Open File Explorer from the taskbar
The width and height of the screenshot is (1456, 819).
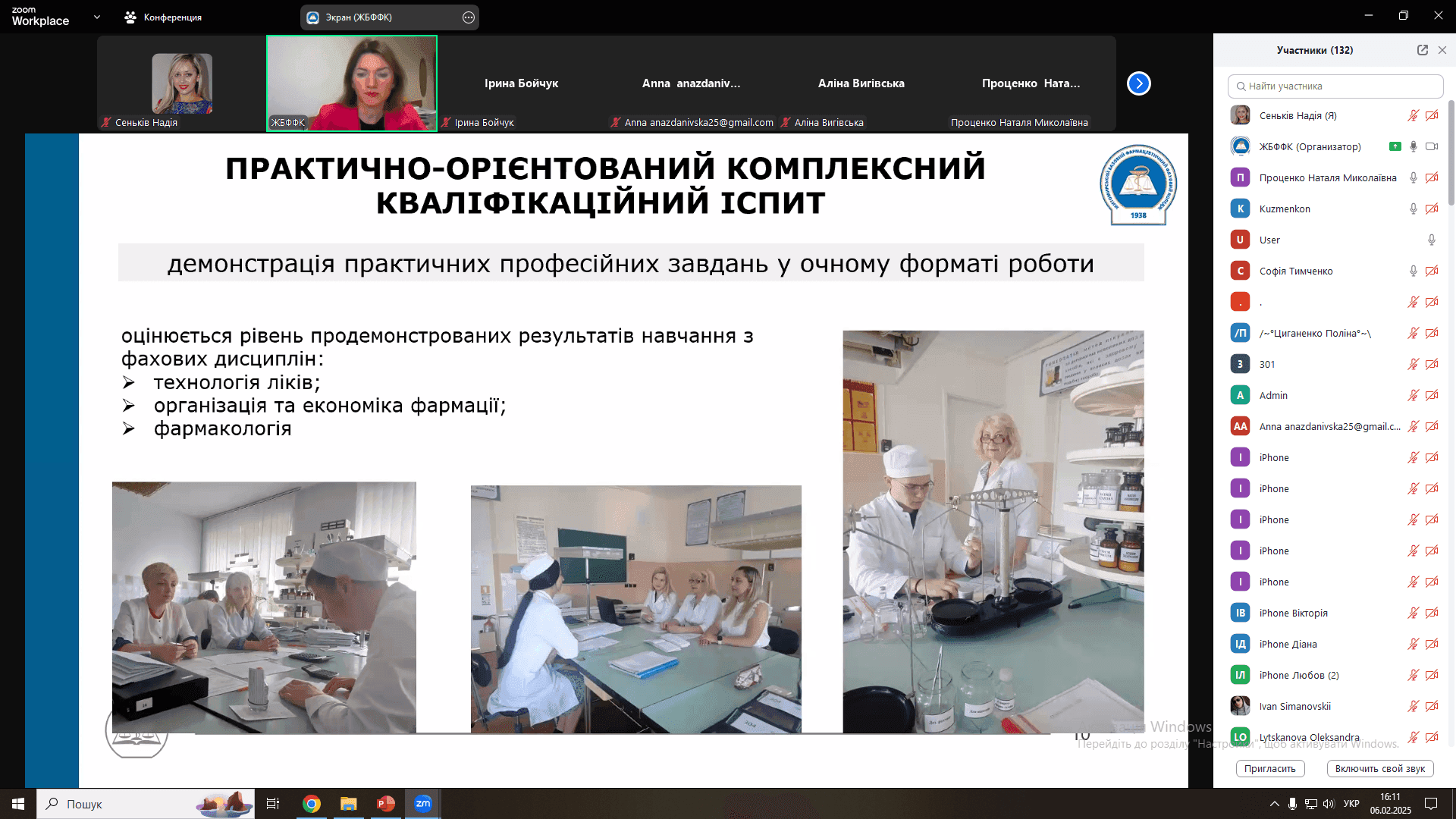click(x=348, y=804)
